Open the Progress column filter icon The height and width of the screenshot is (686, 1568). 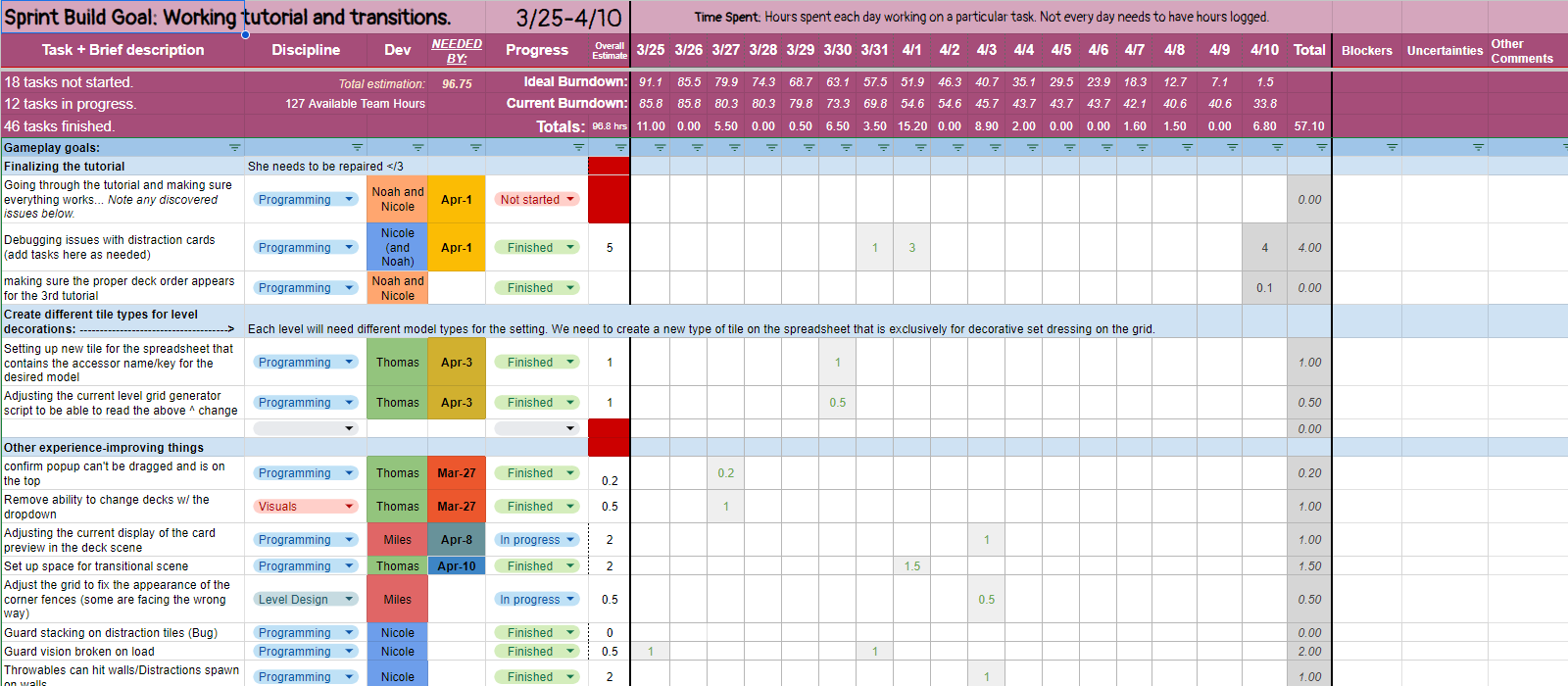coord(578,148)
